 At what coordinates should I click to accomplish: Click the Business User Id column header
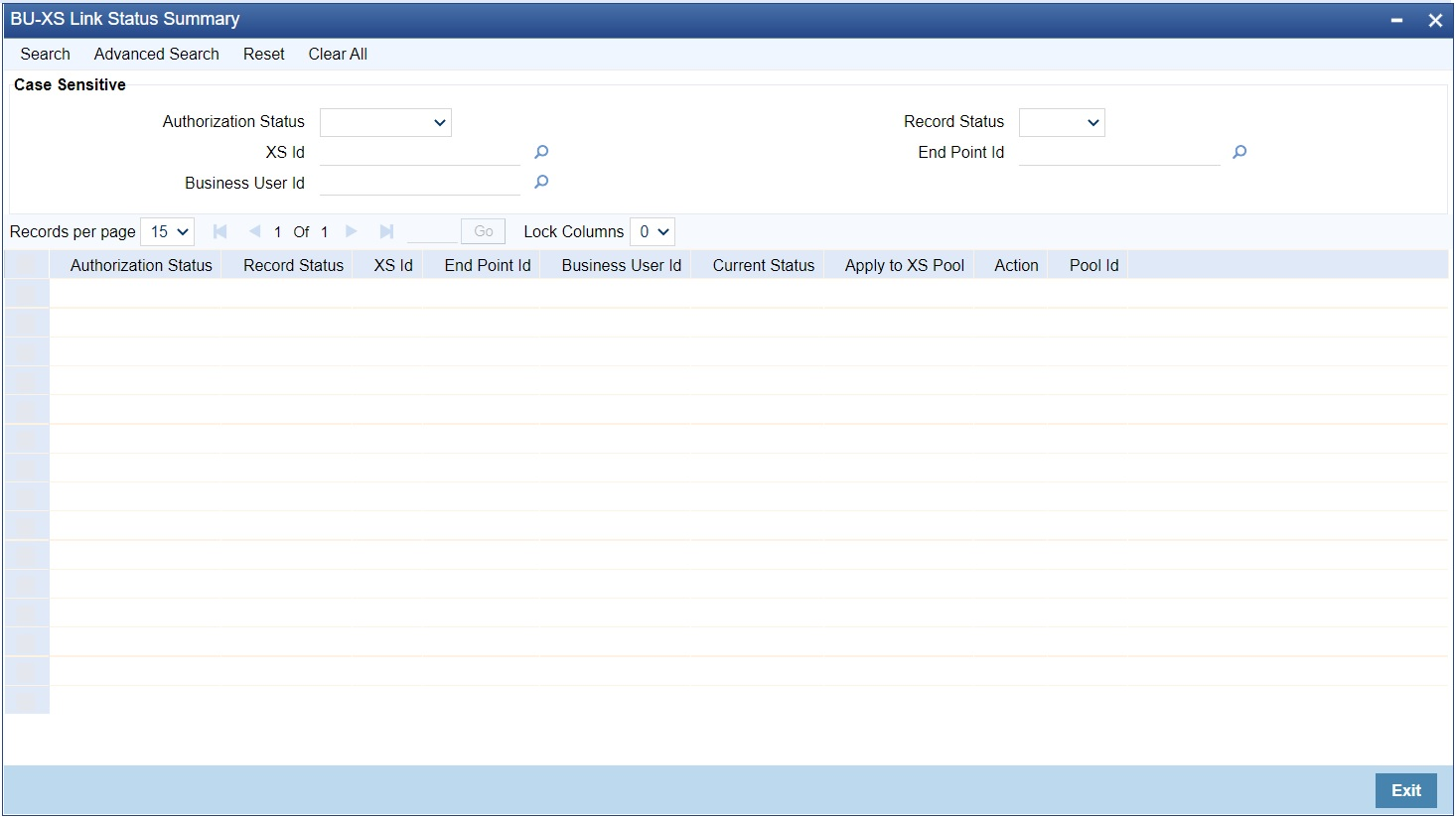[622, 265]
